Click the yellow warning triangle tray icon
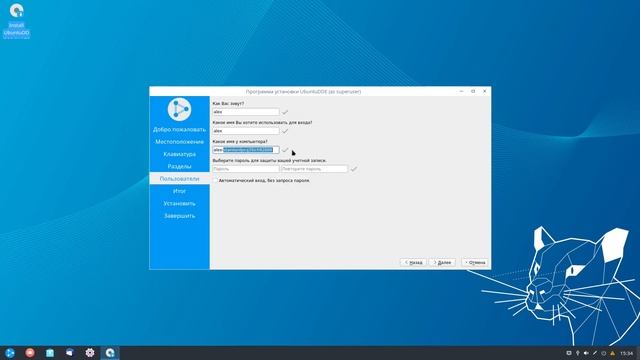Image resolution: width=640 pixels, height=360 pixels. (612, 353)
